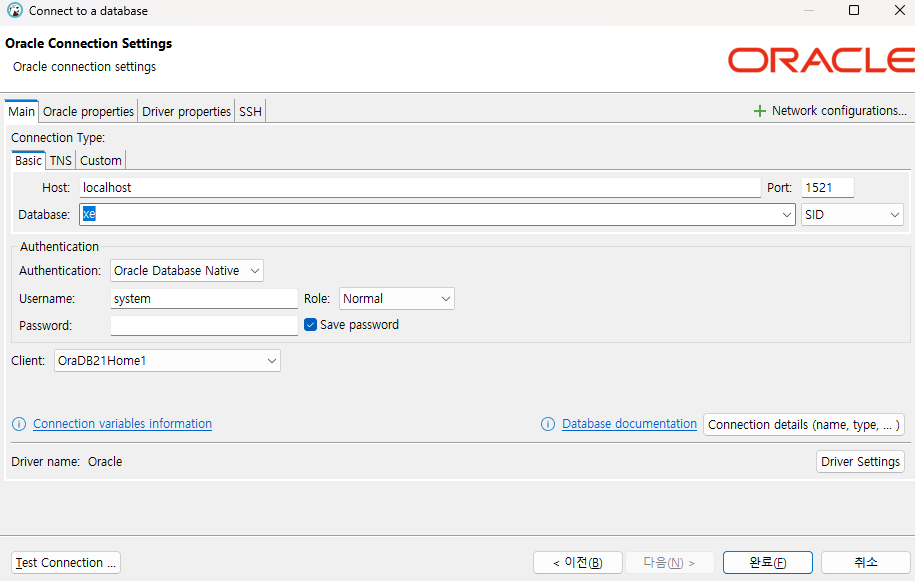
Task: Click the 'Oracle Connection Settings' heading
Action: 89,43
